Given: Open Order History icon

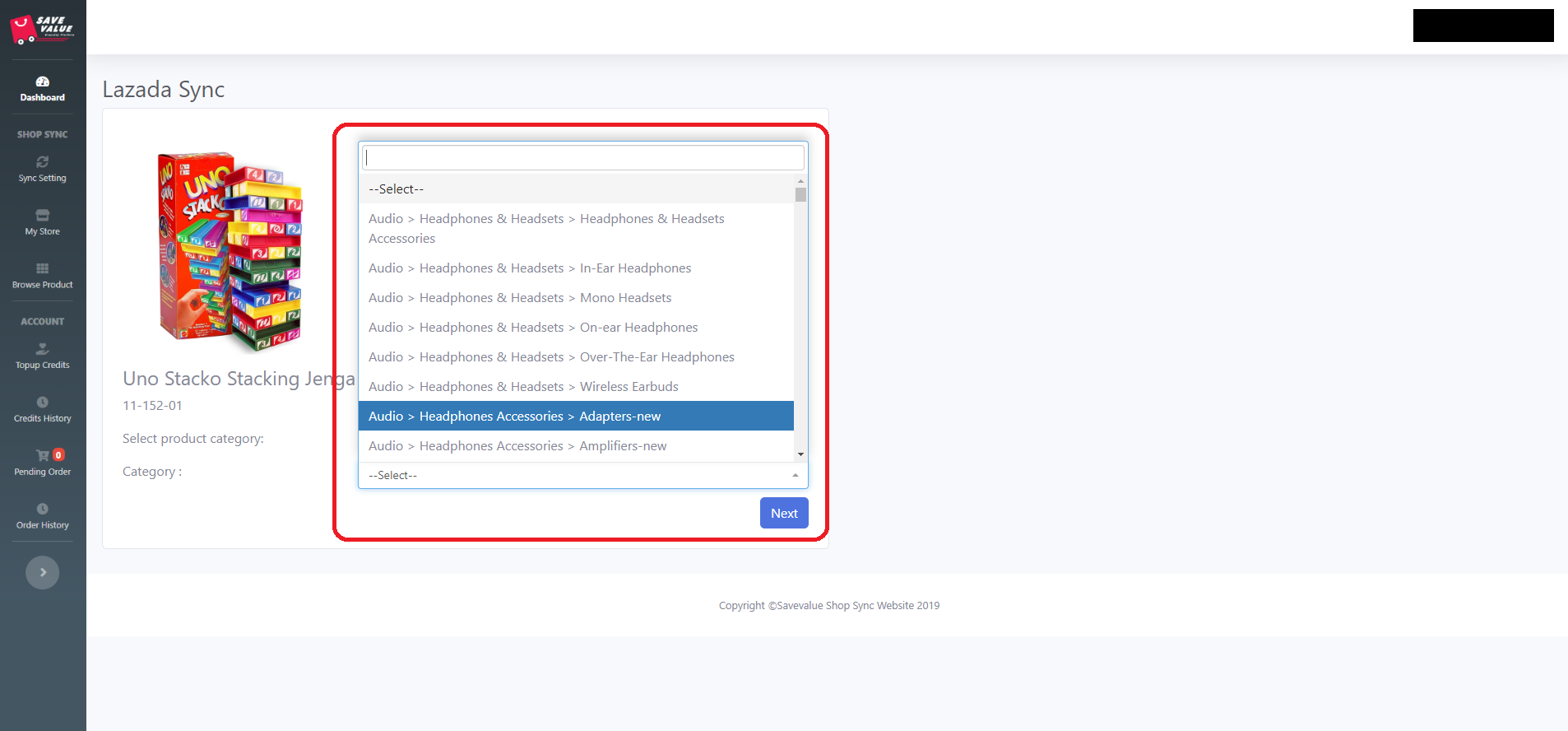Looking at the screenshot, I should coord(43,509).
